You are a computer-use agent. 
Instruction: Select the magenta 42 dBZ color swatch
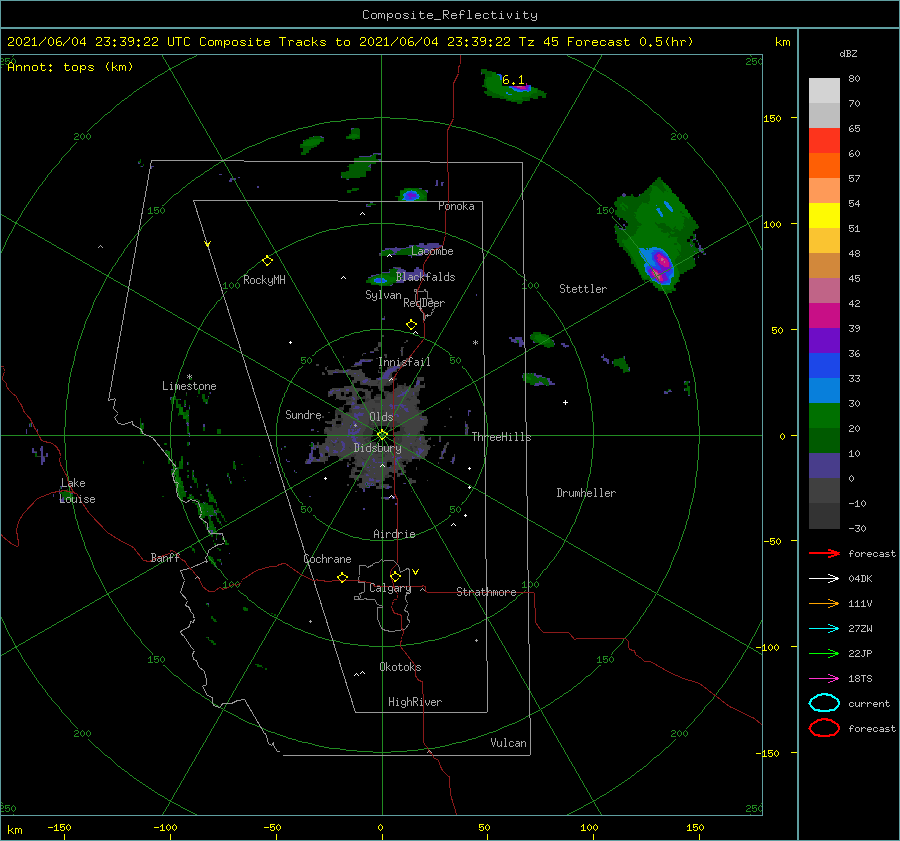point(824,315)
